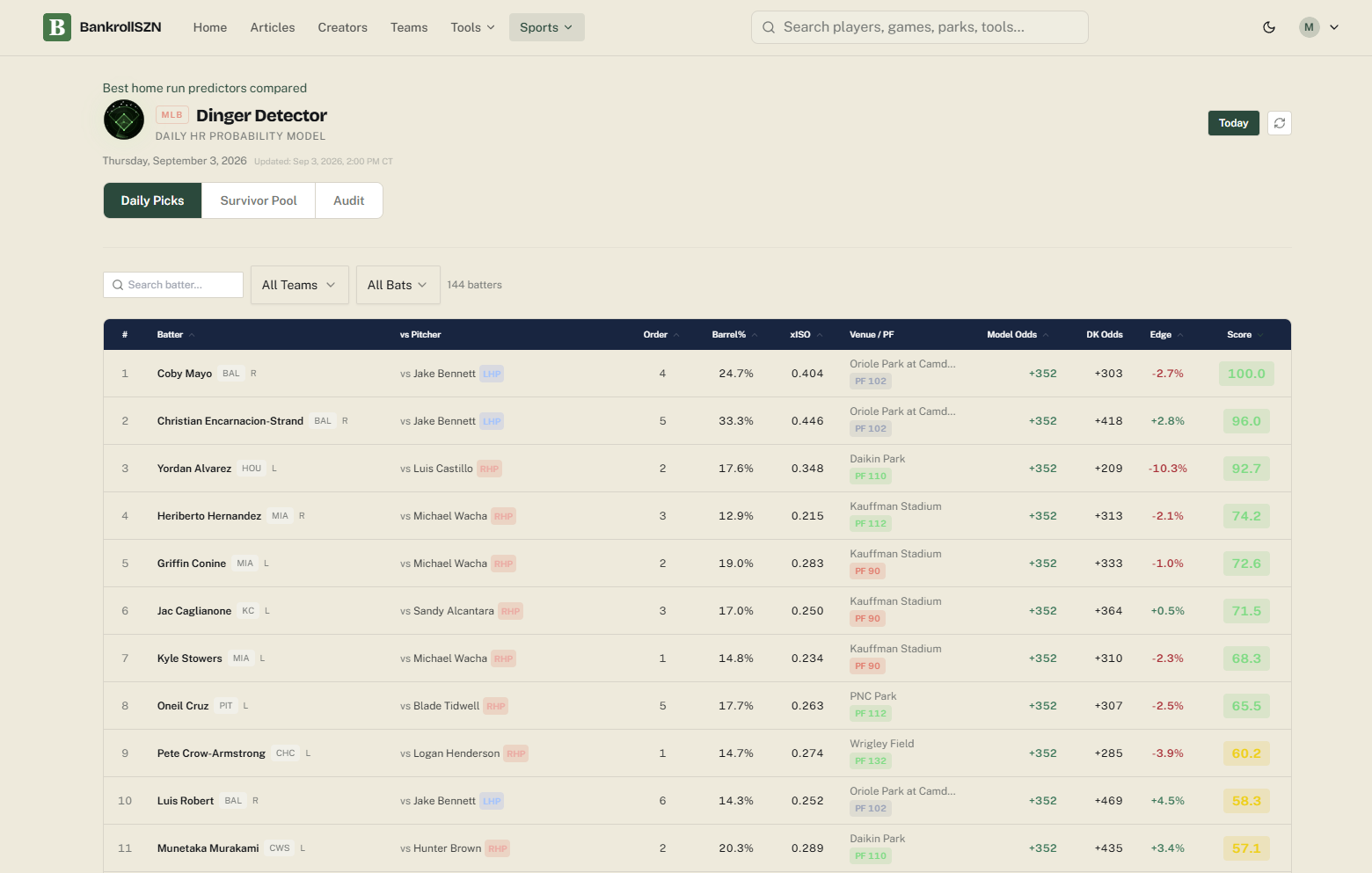Viewport: 1372px width, 873px height.
Task: Open Oneil Cruz batter link
Action: click(x=183, y=706)
